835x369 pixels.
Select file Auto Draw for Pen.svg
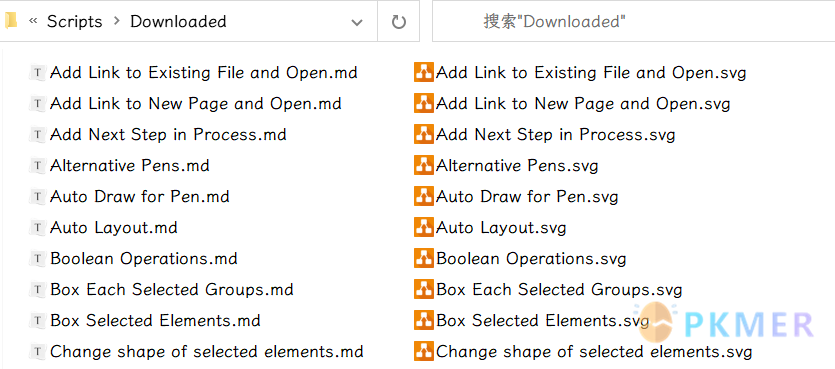527,196
